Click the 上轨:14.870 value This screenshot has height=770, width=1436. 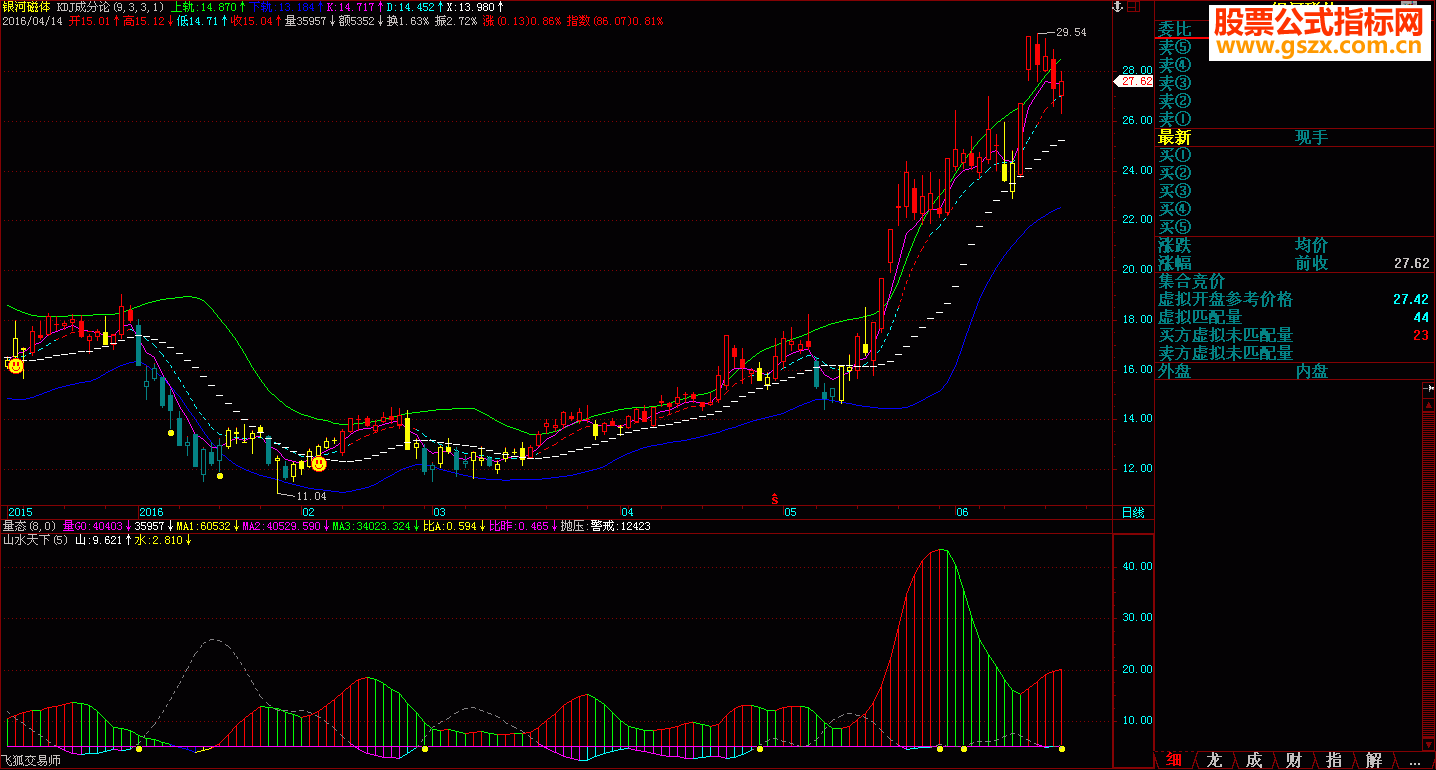[x=205, y=6]
